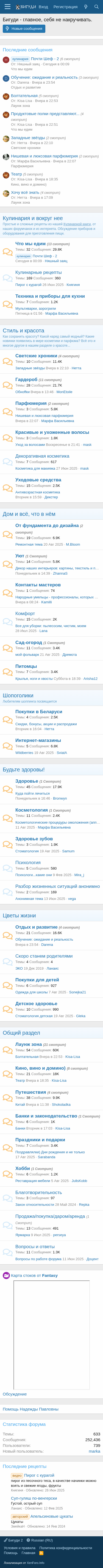Open the Регистрация menu item

point(65,7)
